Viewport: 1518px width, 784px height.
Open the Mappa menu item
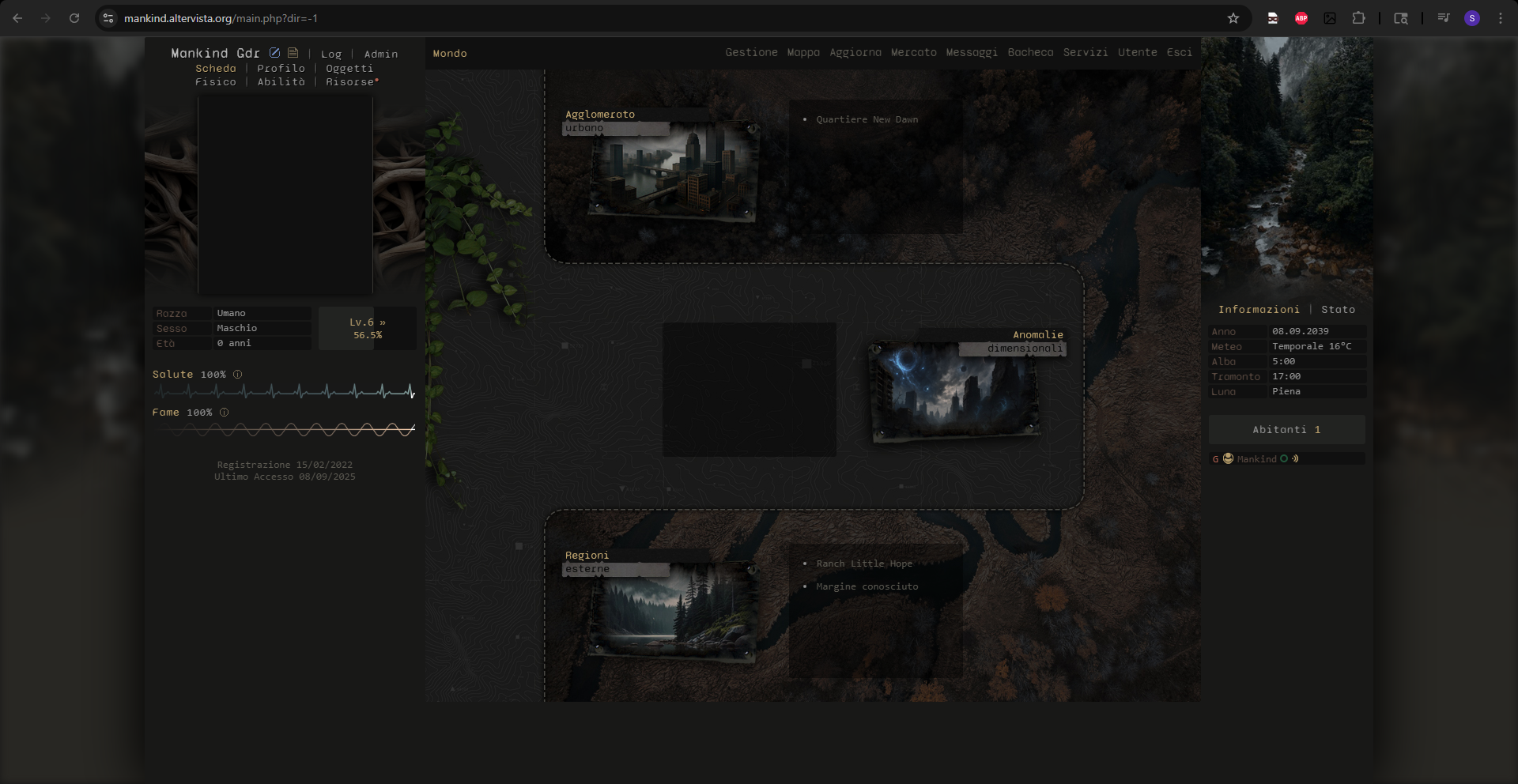click(x=803, y=53)
